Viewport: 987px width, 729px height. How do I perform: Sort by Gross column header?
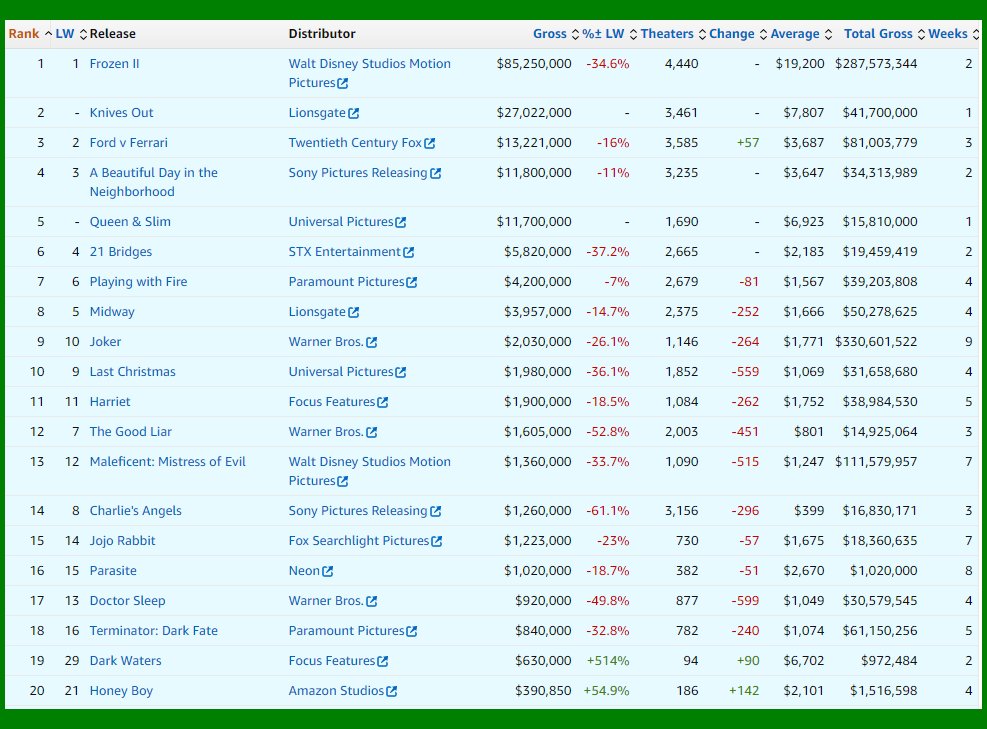[549, 34]
